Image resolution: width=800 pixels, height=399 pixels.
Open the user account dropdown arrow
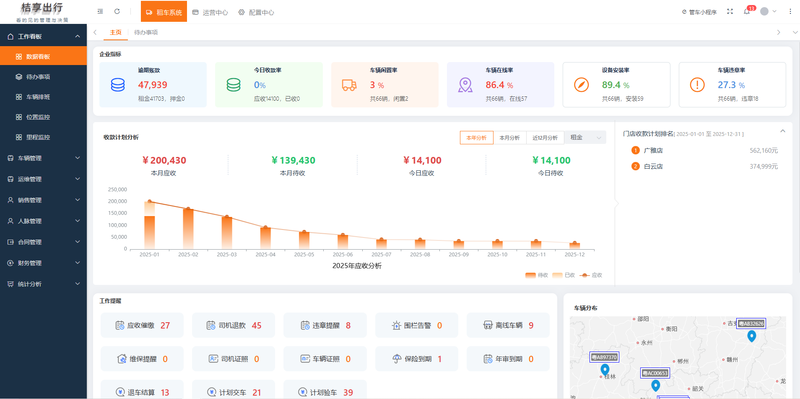tap(774, 11)
